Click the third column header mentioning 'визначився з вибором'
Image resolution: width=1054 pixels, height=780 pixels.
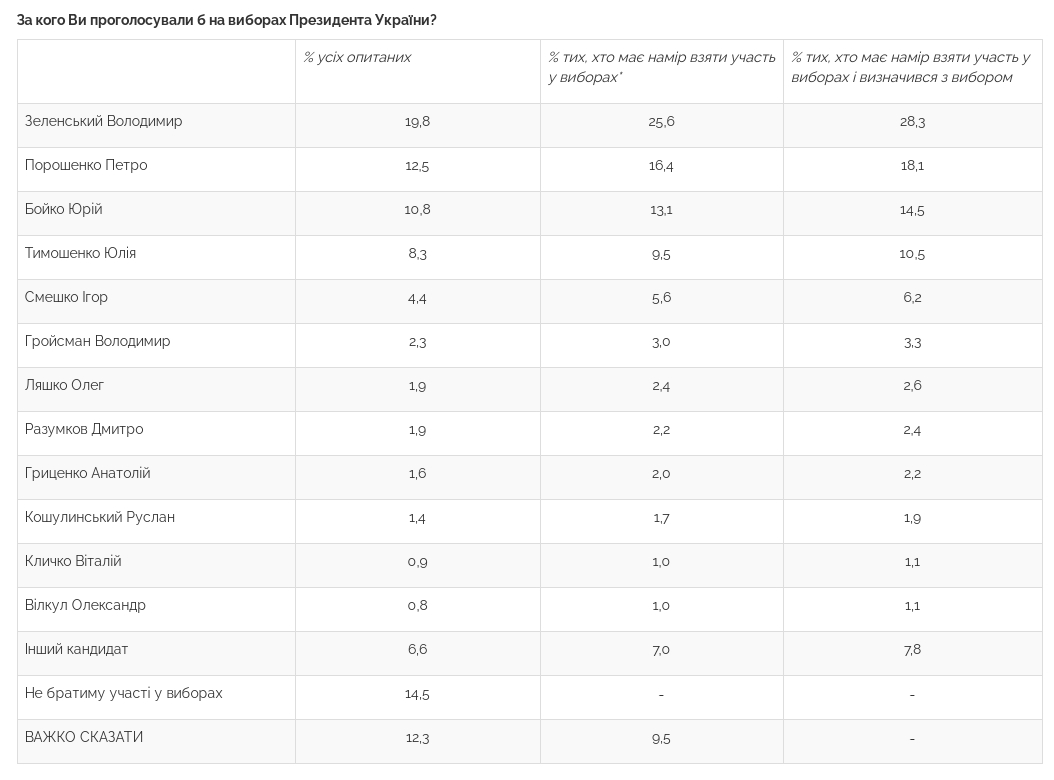pos(910,67)
